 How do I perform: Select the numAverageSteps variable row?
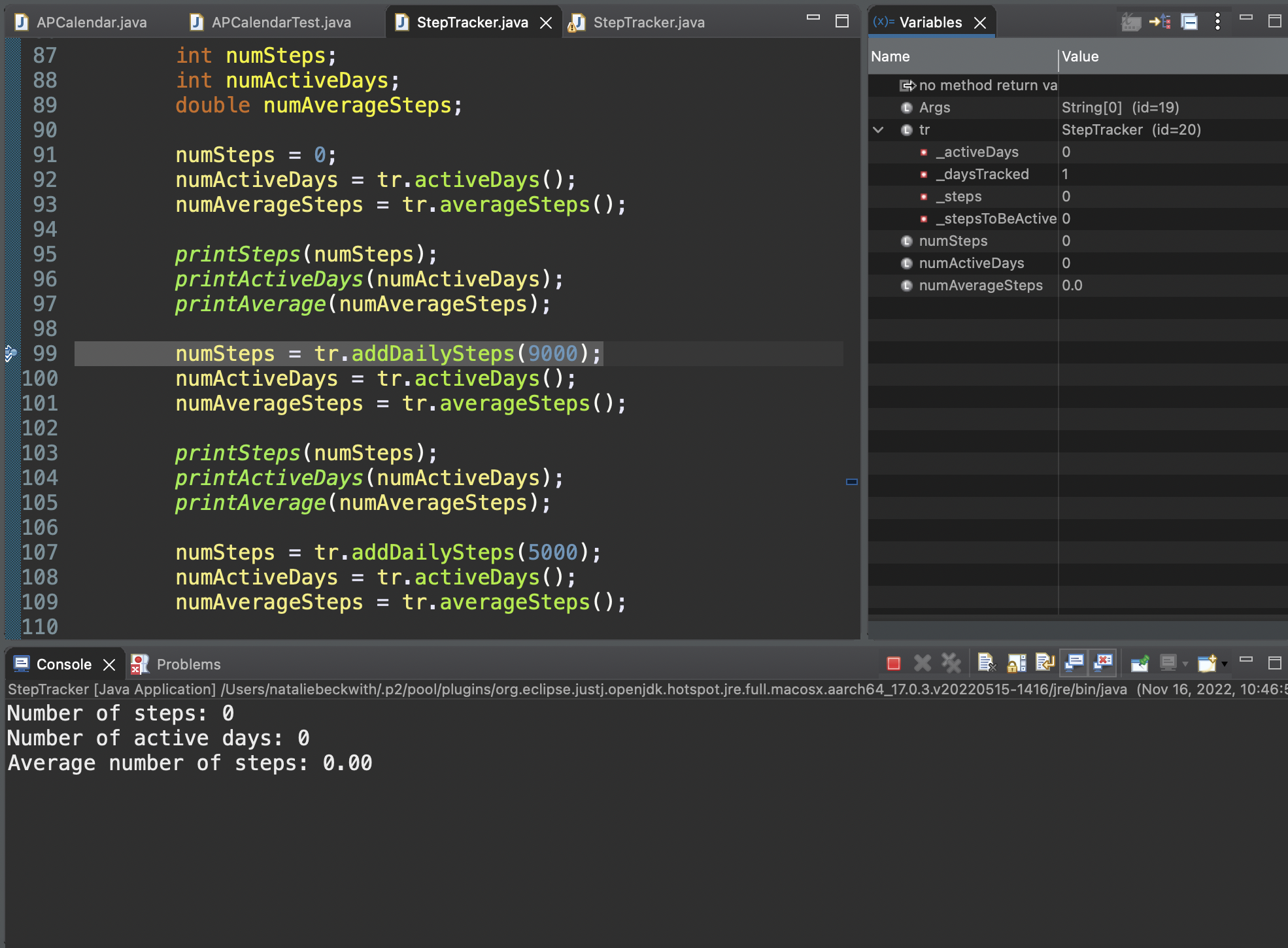981,286
